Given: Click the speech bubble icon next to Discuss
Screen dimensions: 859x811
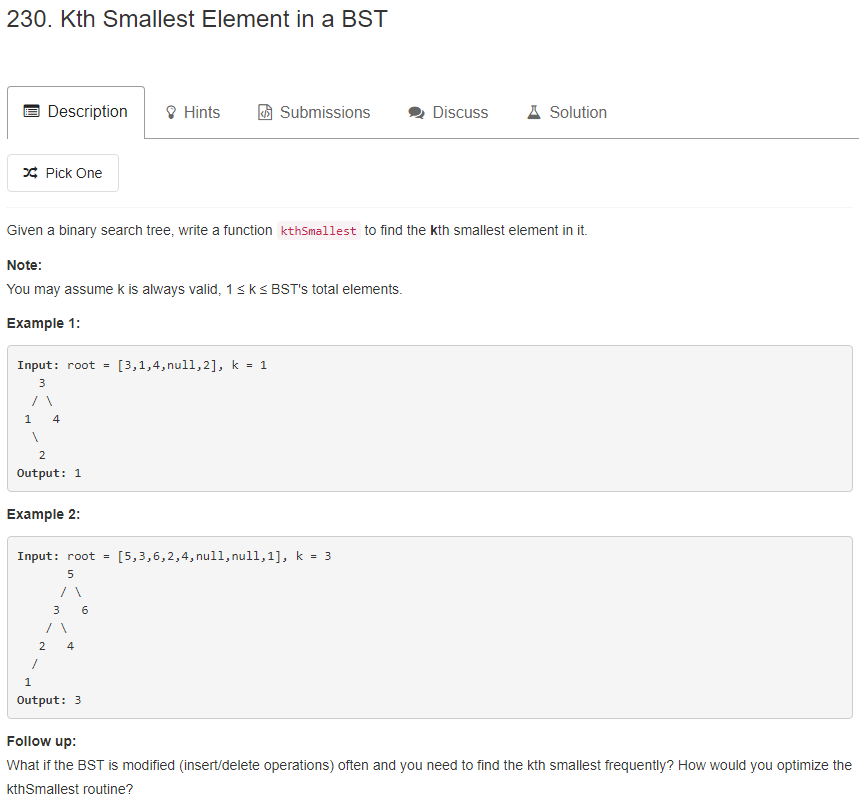Looking at the screenshot, I should 415,112.
